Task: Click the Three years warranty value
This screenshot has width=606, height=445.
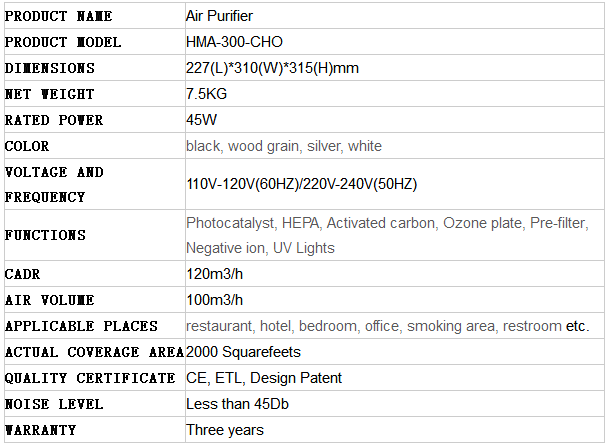Action: click(x=225, y=430)
